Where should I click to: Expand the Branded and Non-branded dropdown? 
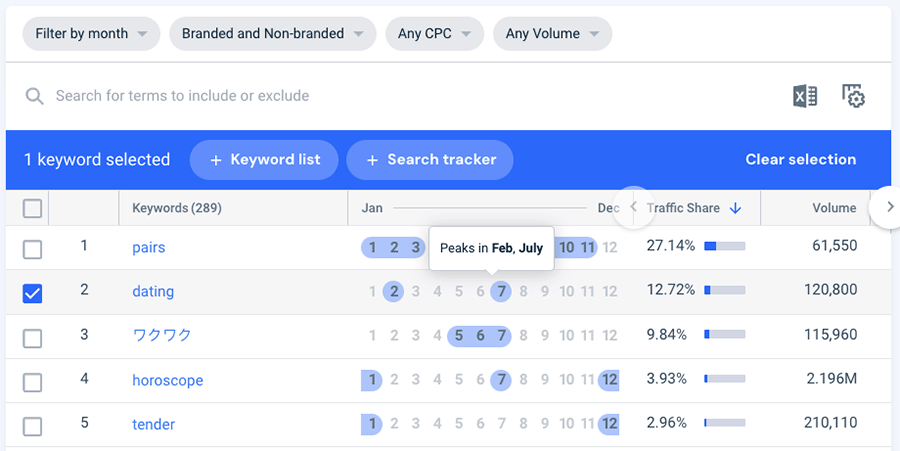(x=273, y=34)
